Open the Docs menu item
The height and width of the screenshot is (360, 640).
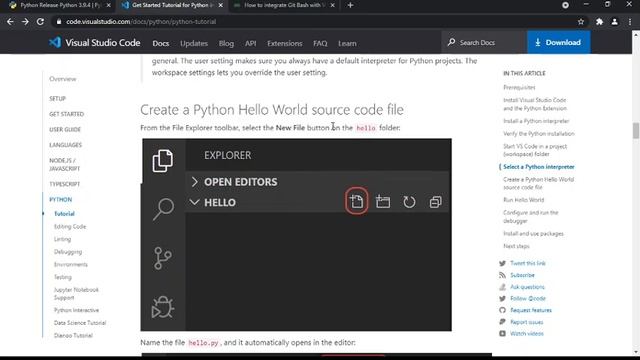[x=161, y=43]
